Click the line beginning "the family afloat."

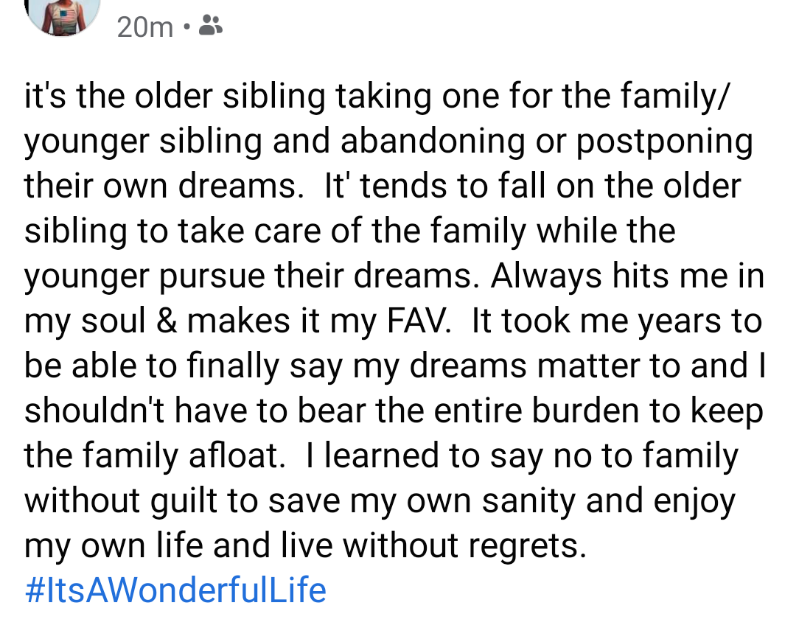[381, 456]
